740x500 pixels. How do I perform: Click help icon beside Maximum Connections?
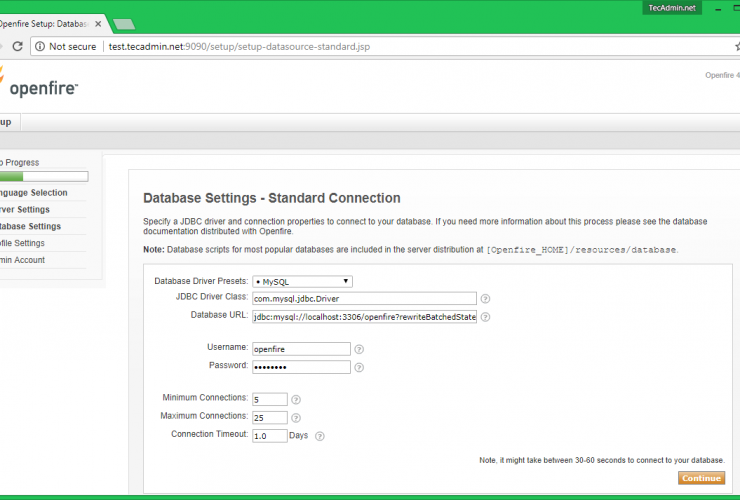(x=296, y=418)
